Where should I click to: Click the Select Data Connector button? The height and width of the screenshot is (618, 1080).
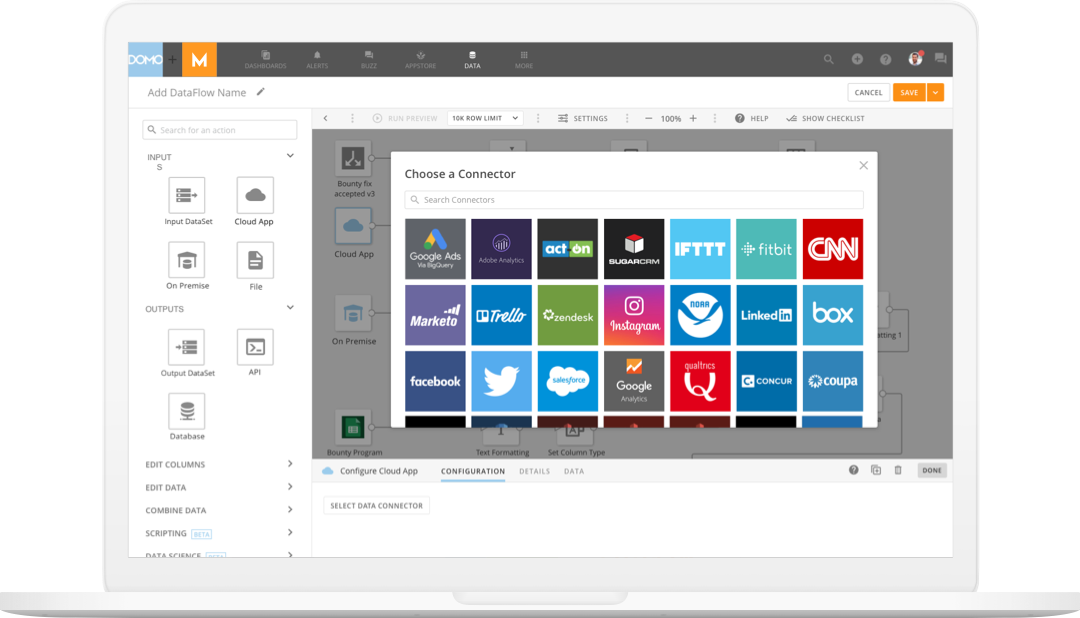point(377,506)
